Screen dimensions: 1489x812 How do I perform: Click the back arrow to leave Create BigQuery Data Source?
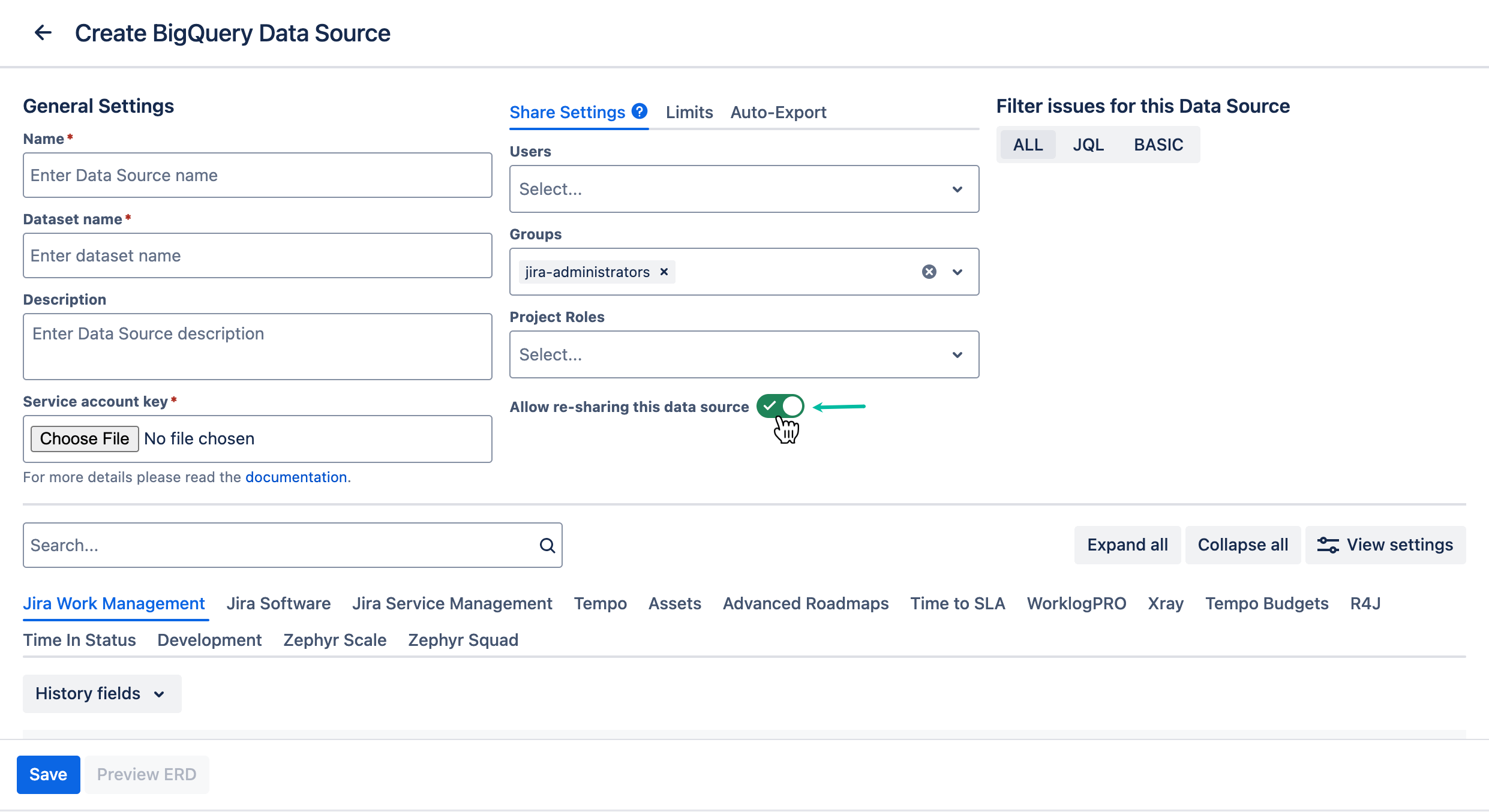[x=43, y=33]
